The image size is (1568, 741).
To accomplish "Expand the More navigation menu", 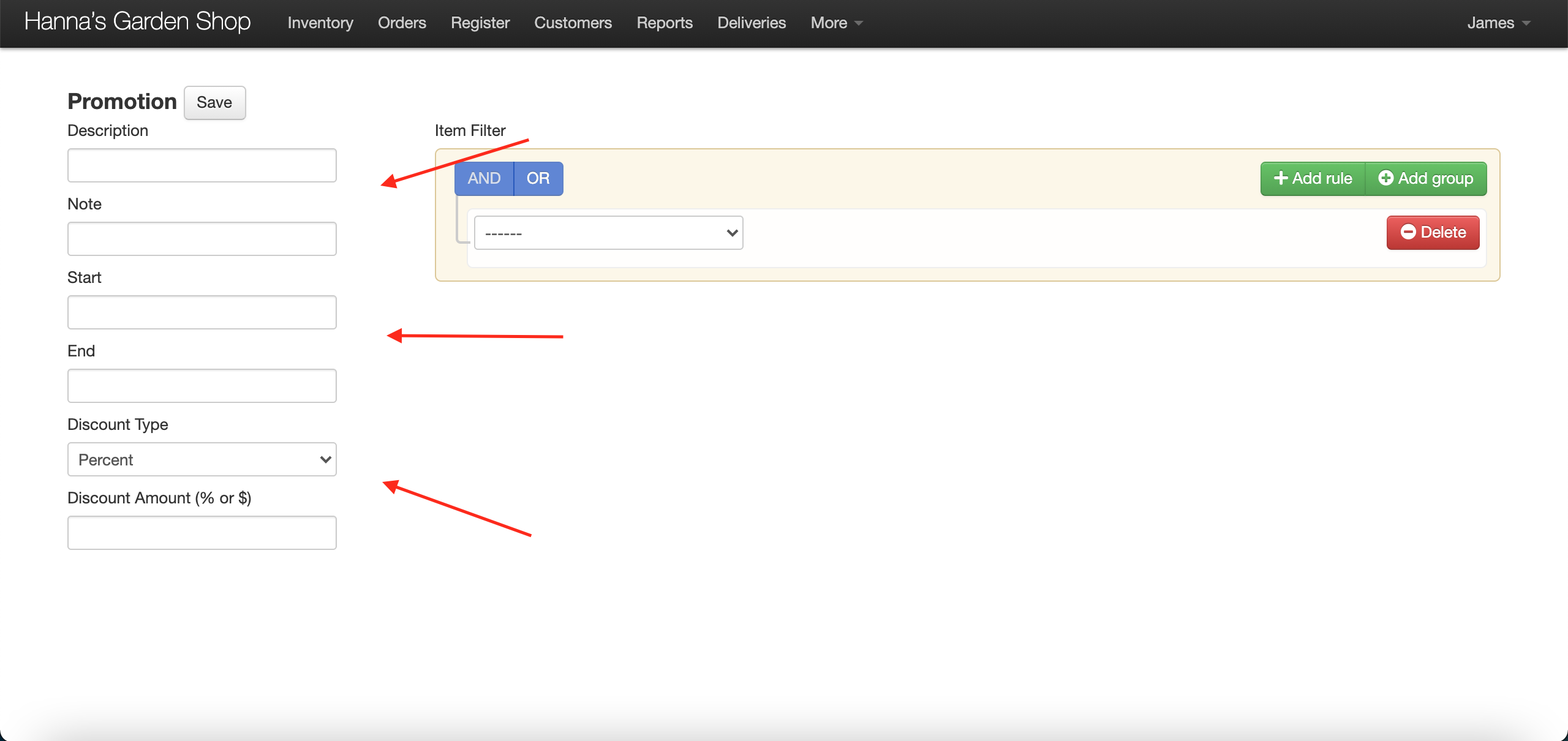I will tap(836, 23).
